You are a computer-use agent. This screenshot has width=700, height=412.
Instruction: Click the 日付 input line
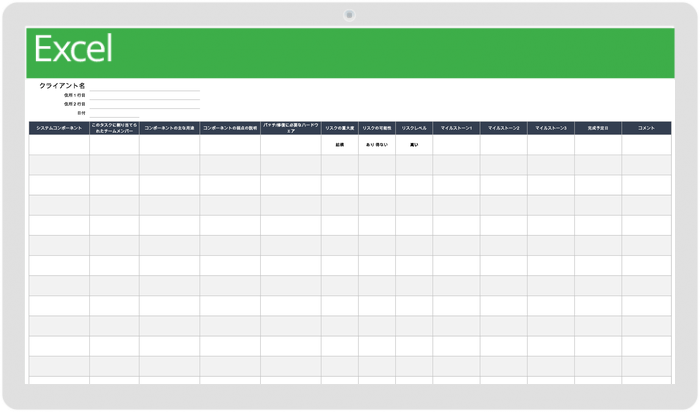point(114,113)
